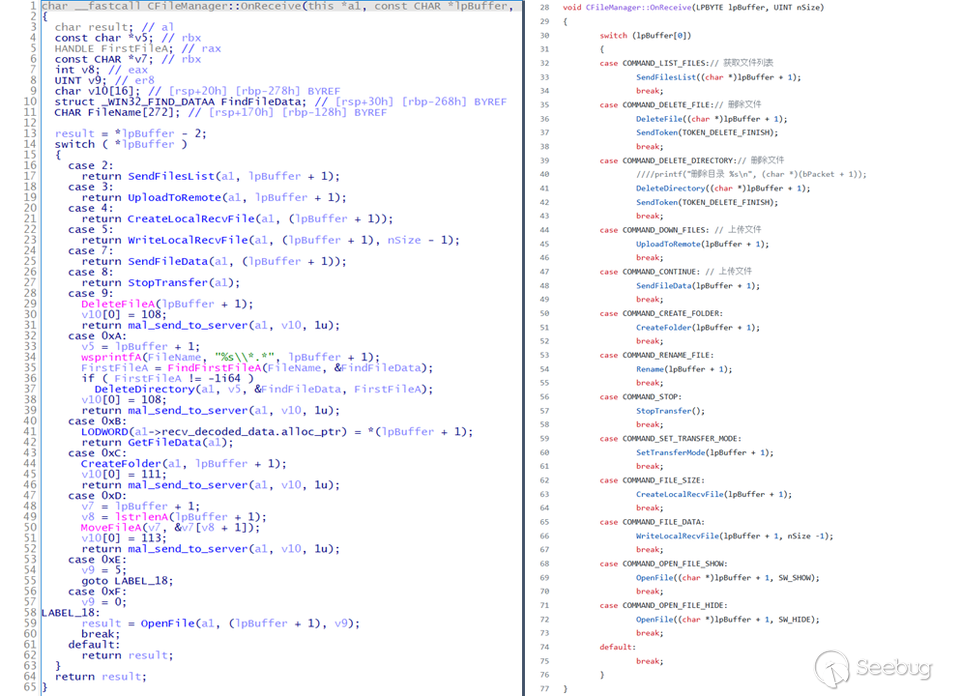Click default: label on source line 74
960x696 pixels.
[x=617, y=647]
